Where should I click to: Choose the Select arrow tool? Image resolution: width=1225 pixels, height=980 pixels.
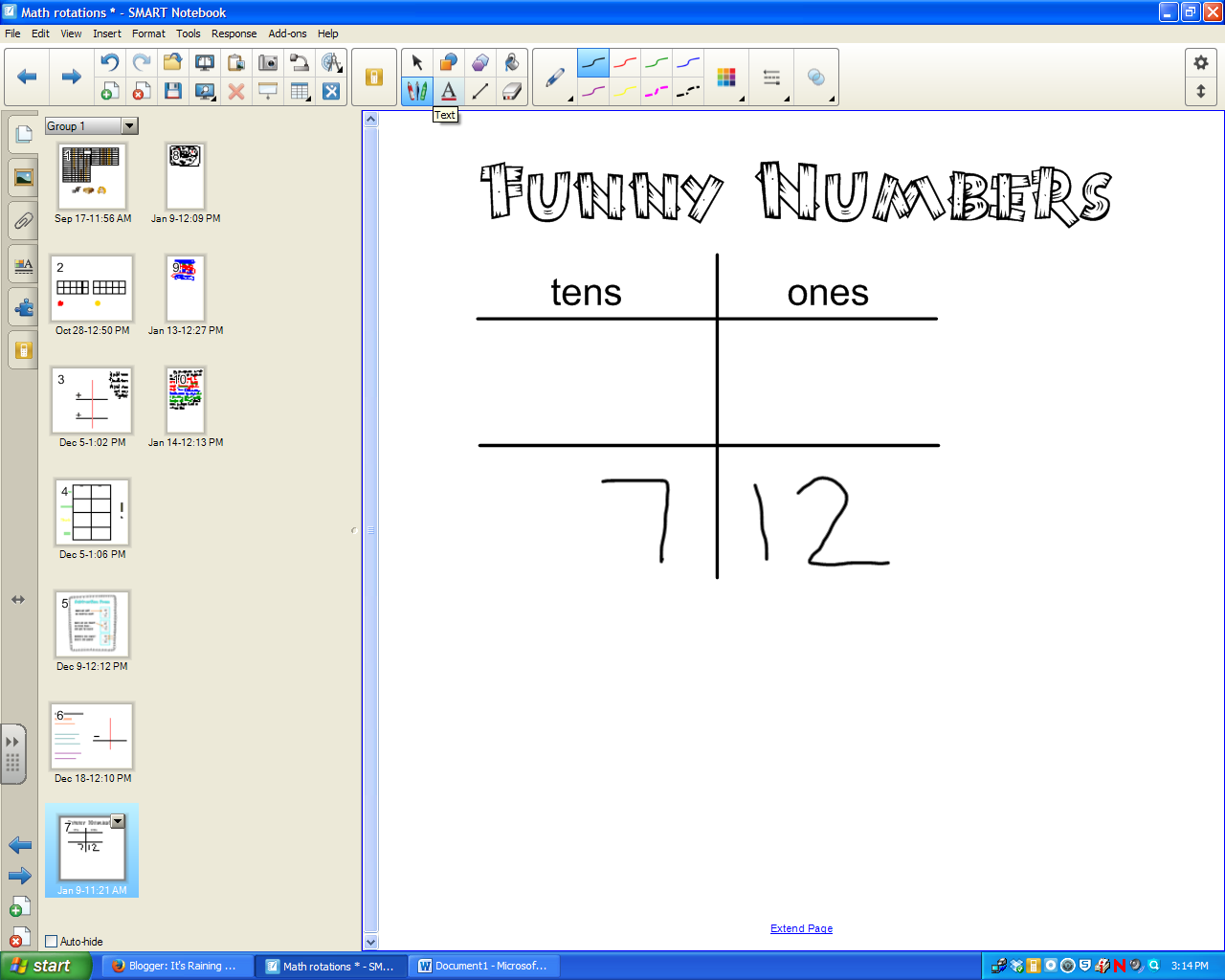(417, 62)
